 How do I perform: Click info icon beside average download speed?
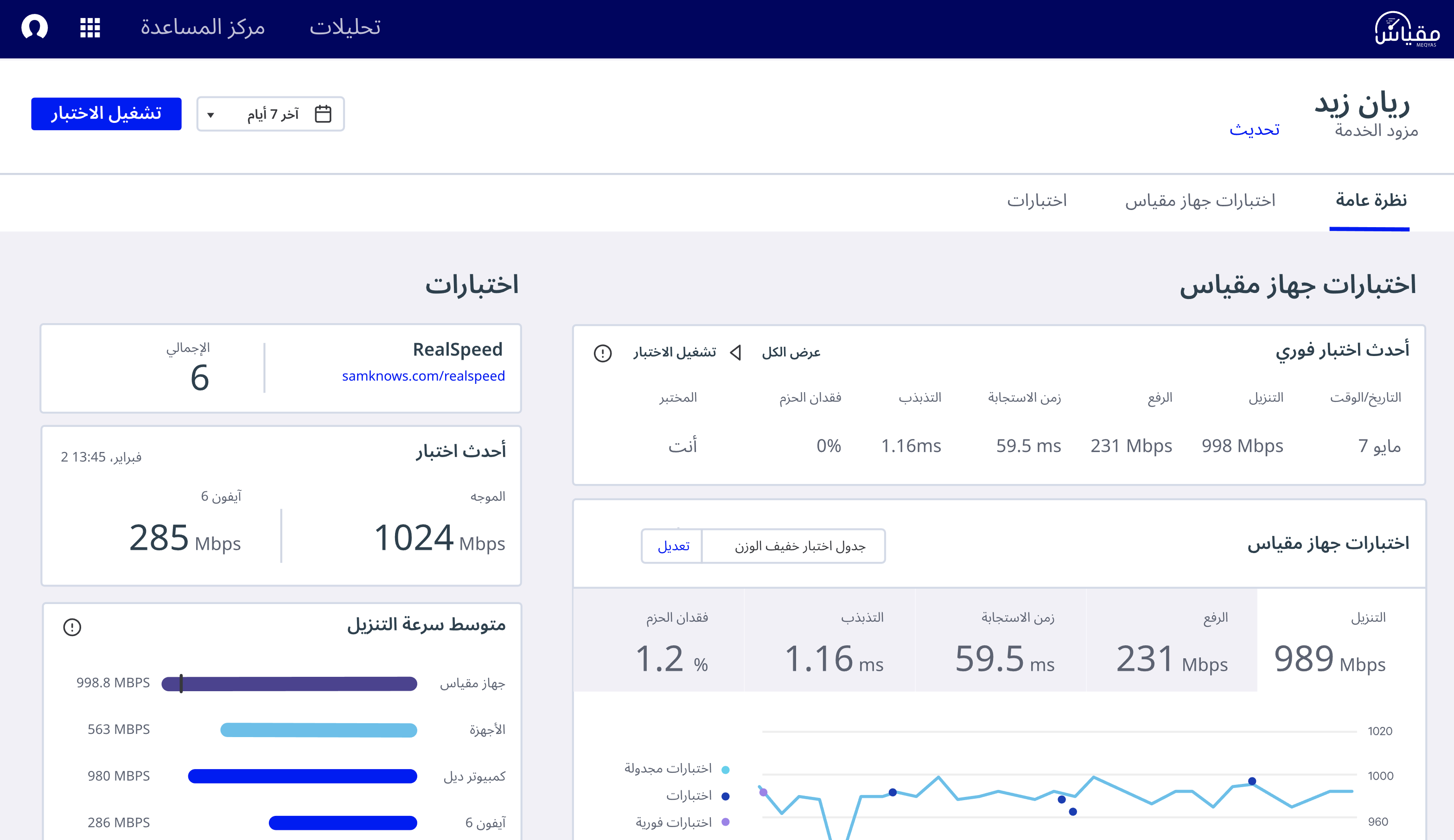pyautogui.click(x=72, y=627)
